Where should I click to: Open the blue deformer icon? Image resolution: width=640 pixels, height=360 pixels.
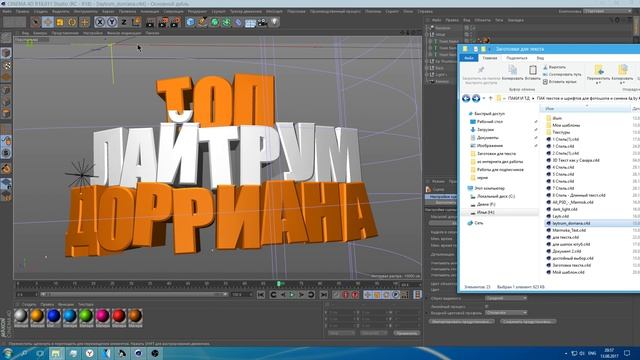coord(238,22)
